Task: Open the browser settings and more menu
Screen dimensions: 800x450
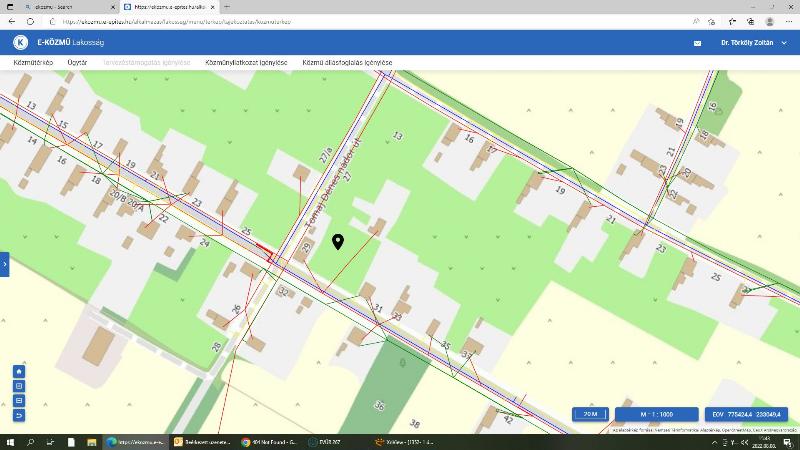Action: click(789, 22)
